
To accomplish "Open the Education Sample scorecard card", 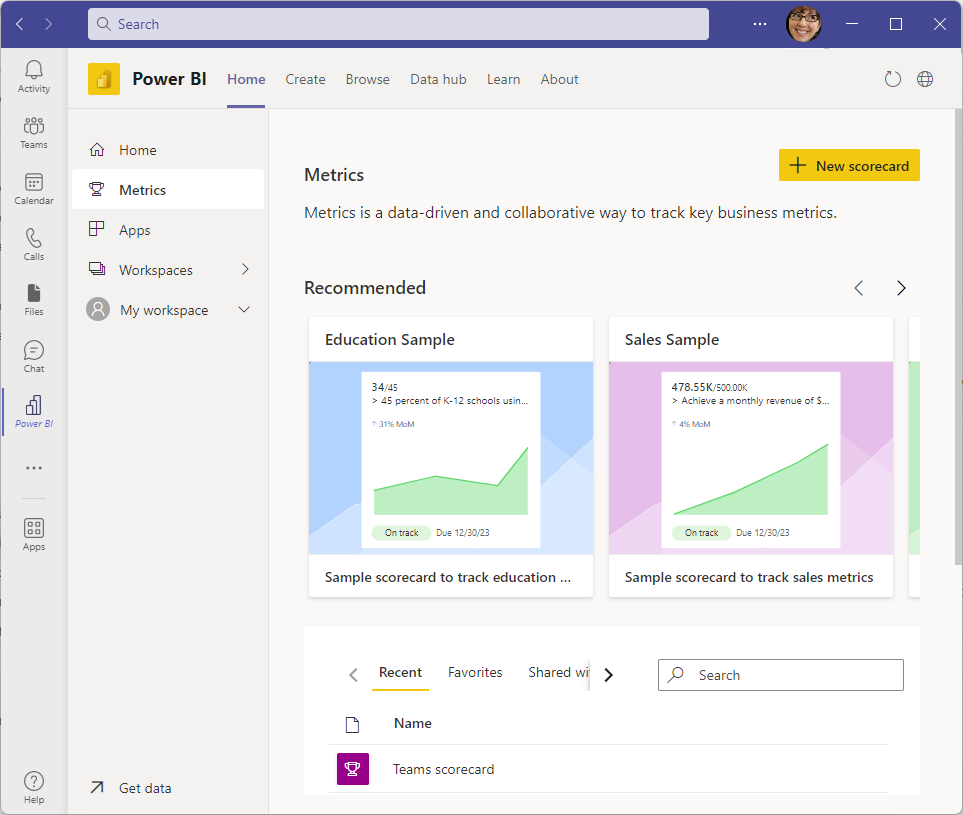I will point(451,456).
